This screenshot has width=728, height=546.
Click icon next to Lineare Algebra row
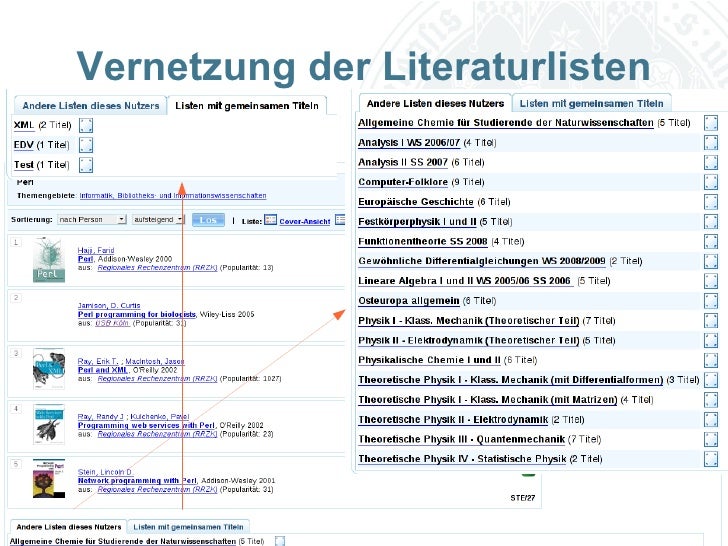[711, 281]
